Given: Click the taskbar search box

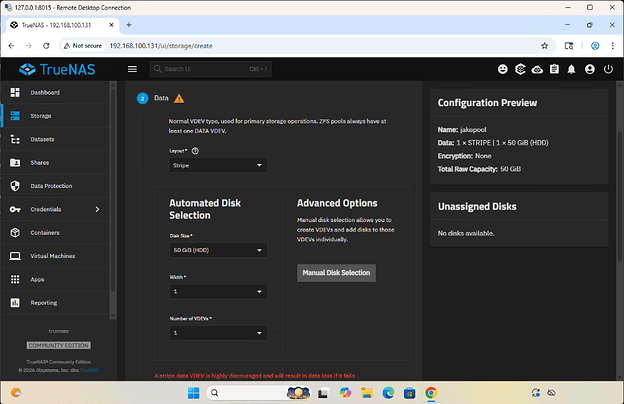Looking at the screenshot, I should coord(258,393).
